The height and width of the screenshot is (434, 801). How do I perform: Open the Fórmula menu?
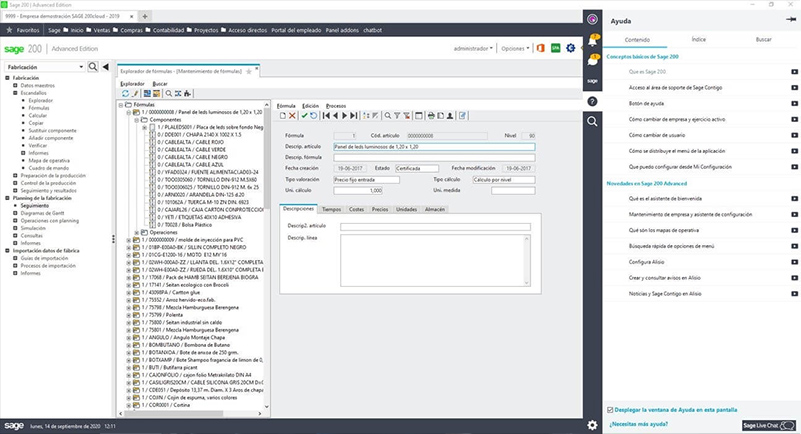[286, 106]
